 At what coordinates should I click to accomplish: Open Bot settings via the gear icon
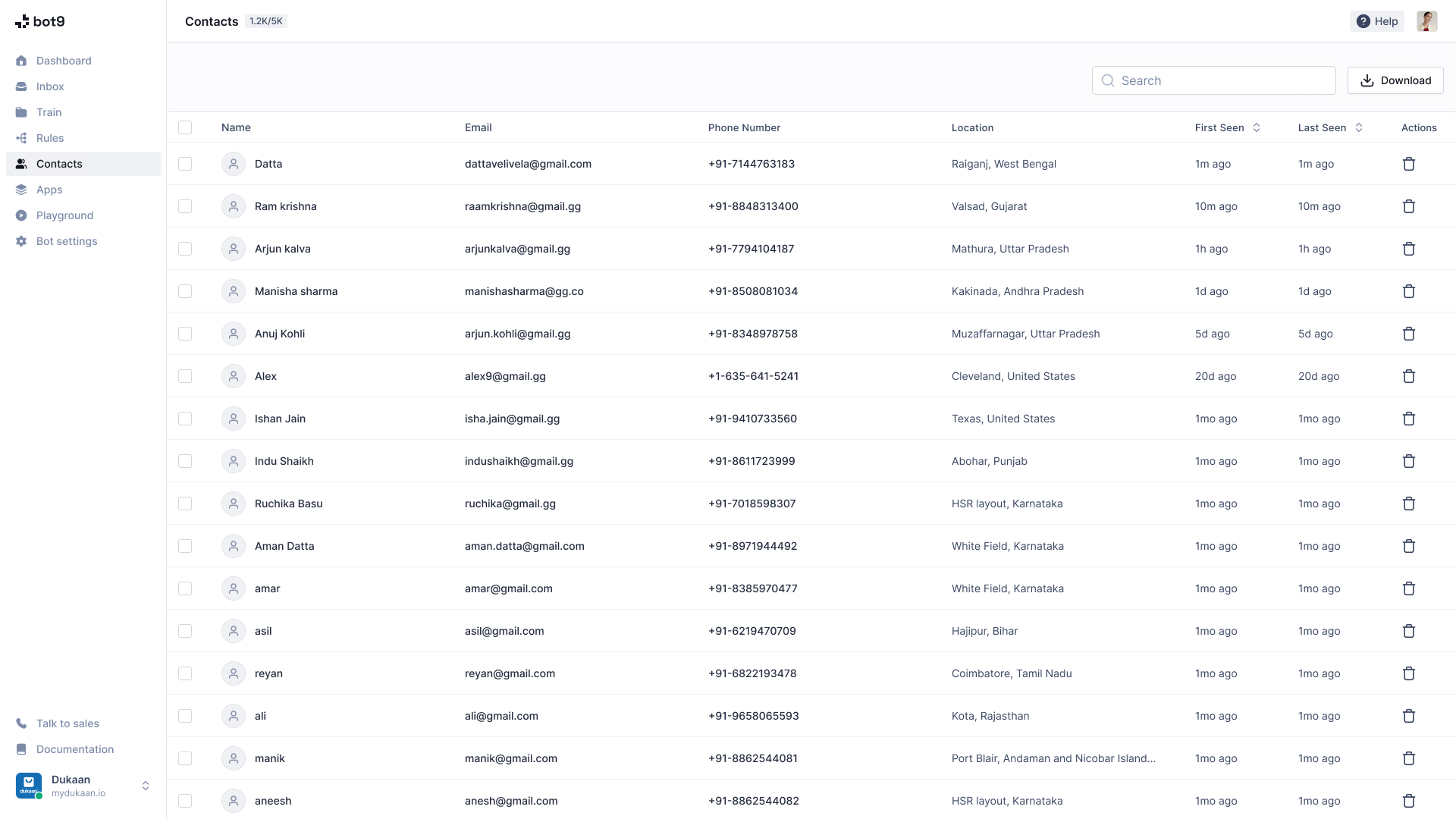click(22, 240)
